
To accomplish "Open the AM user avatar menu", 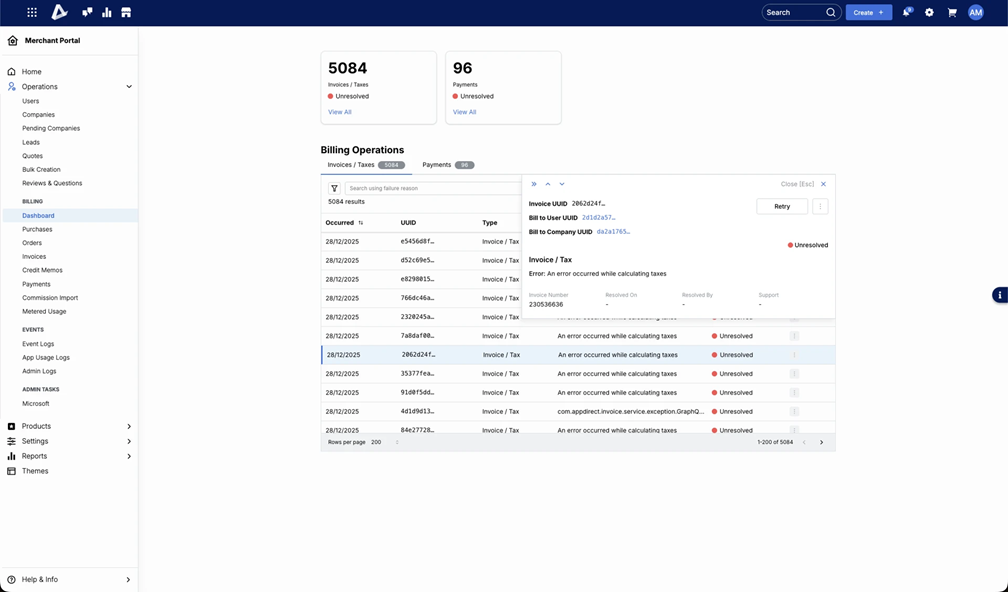I will [976, 13].
